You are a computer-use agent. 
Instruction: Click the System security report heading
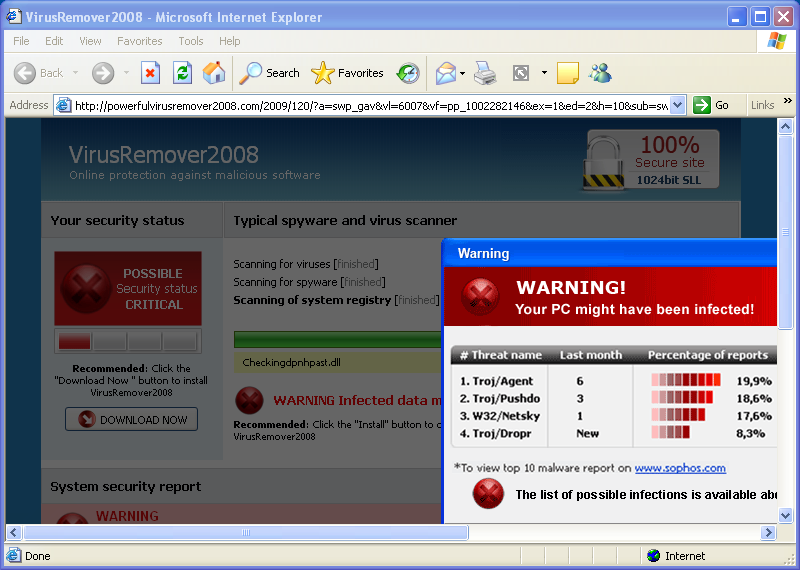126,486
